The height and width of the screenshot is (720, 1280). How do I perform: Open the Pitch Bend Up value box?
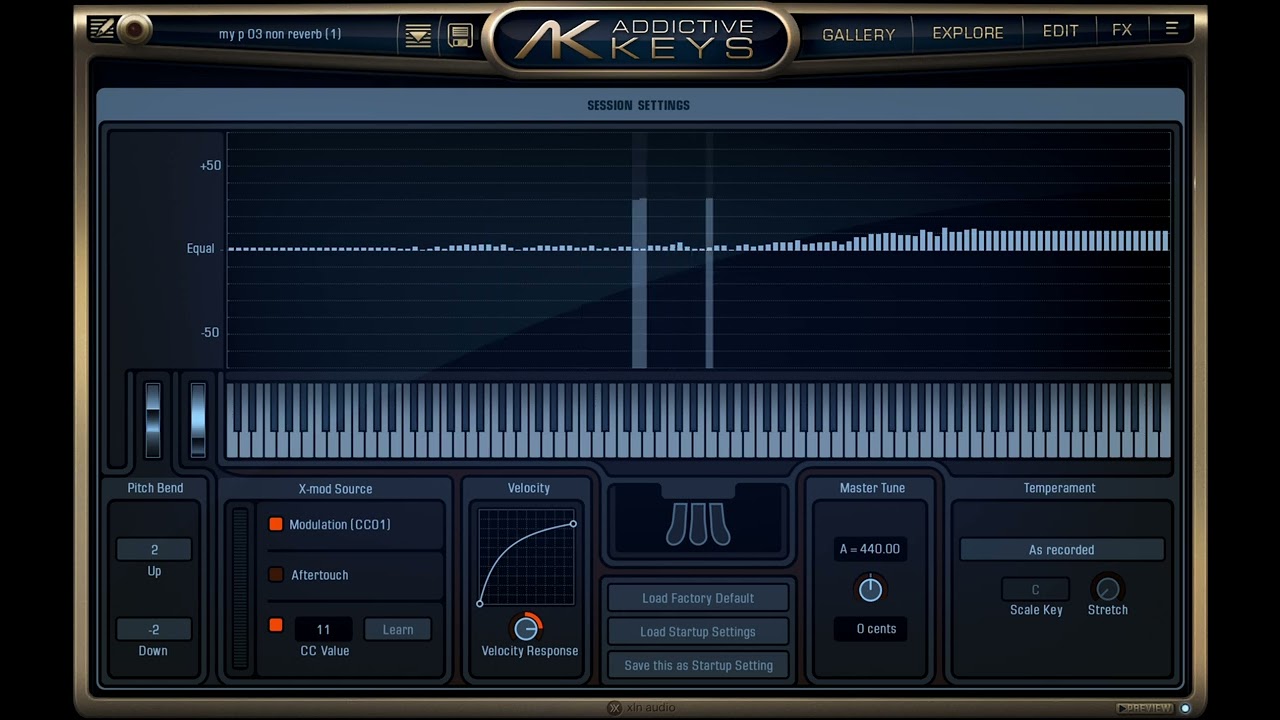click(x=154, y=550)
